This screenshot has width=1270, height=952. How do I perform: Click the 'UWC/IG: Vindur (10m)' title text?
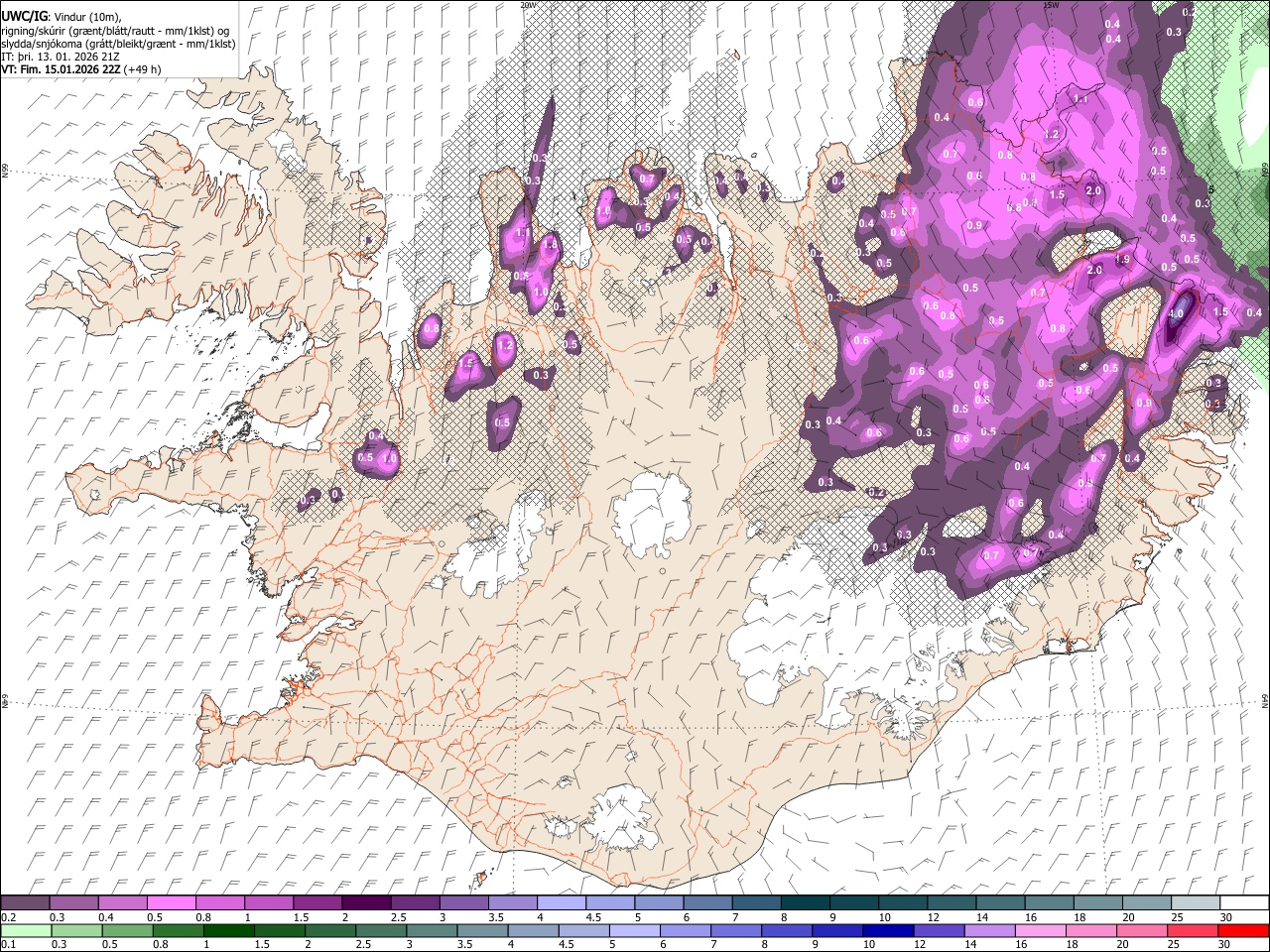tap(61, 16)
